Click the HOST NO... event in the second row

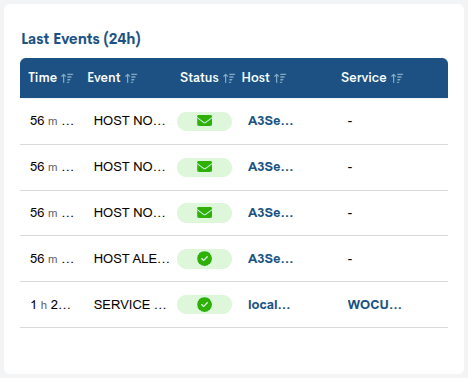click(x=130, y=166)
